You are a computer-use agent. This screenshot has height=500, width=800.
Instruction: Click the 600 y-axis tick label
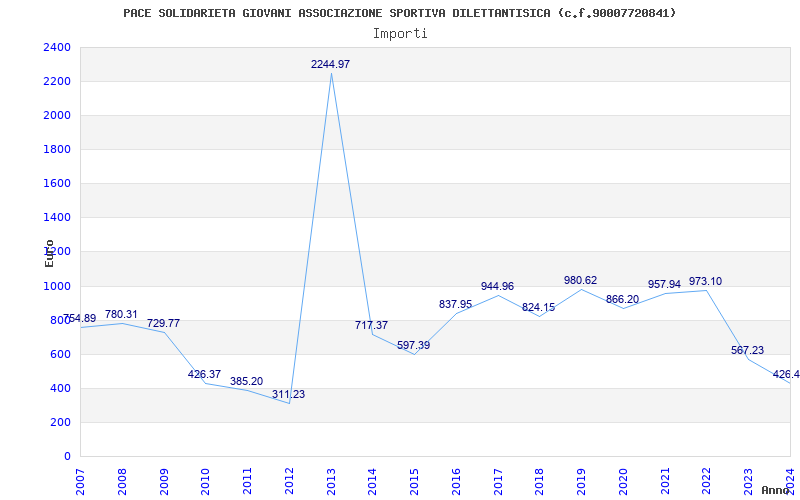coord(61,355)
